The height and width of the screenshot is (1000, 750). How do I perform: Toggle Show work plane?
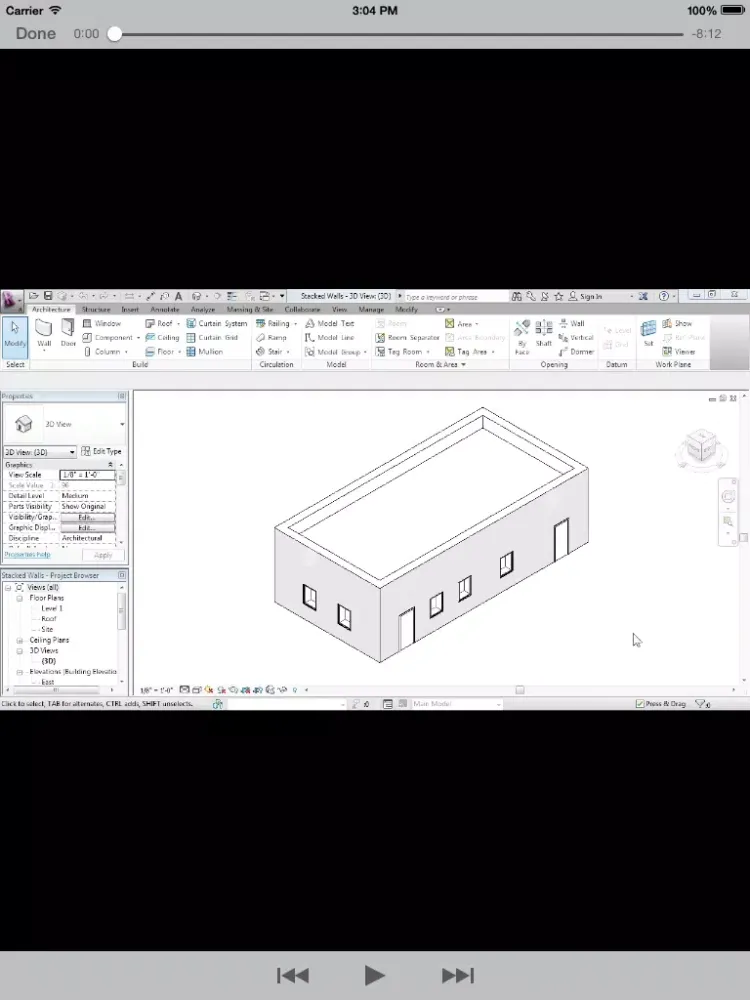[x=677, y=323]
